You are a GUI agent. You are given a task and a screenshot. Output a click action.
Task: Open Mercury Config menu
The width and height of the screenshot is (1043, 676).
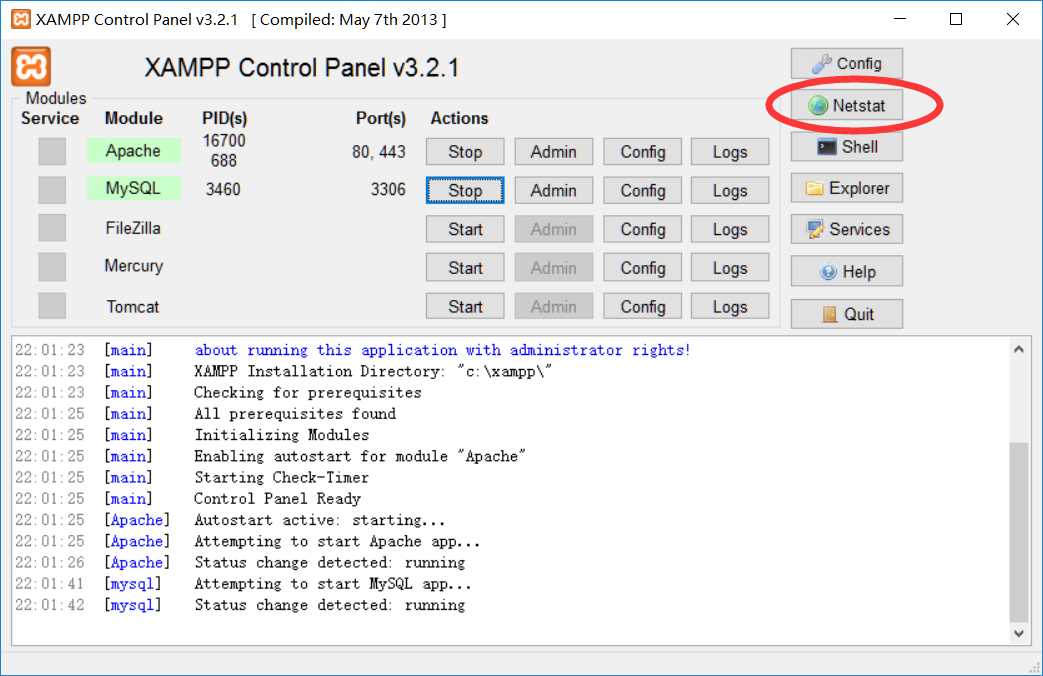pos(643,267)
